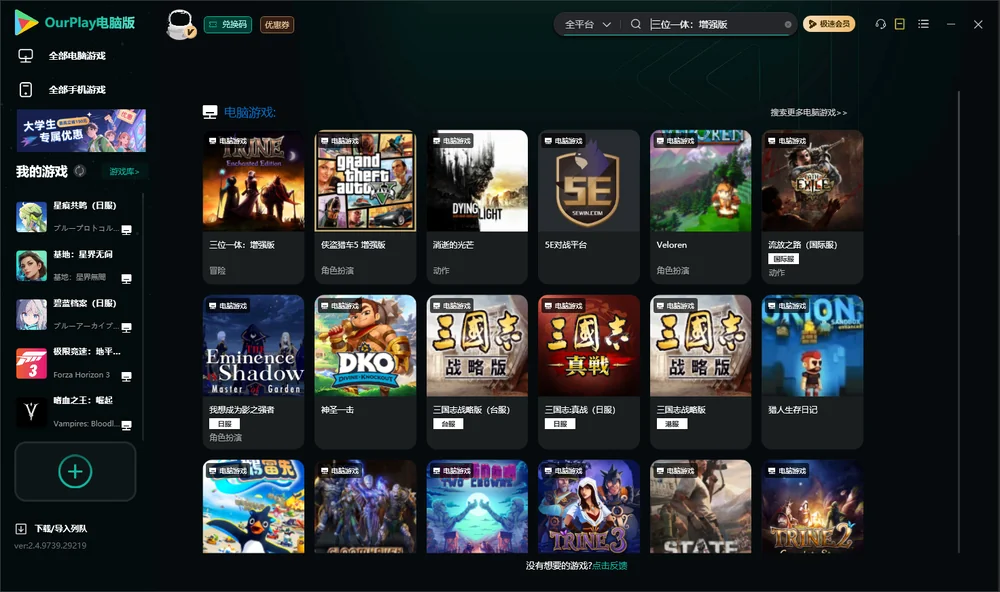Open the user avatar profile

coord(180,24)
